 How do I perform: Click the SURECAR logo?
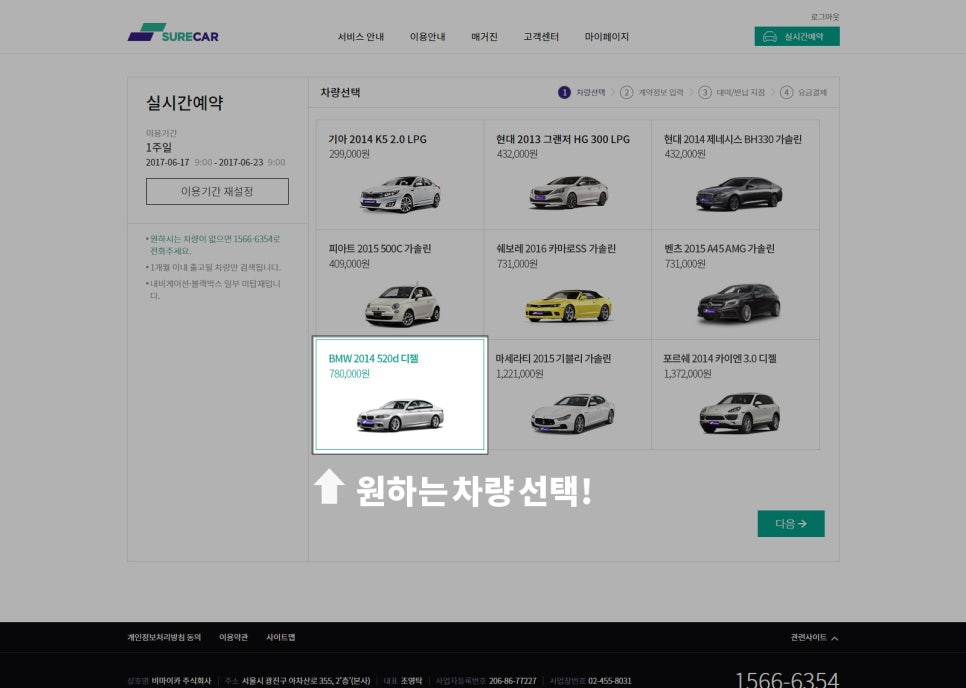tap(173, 33)
